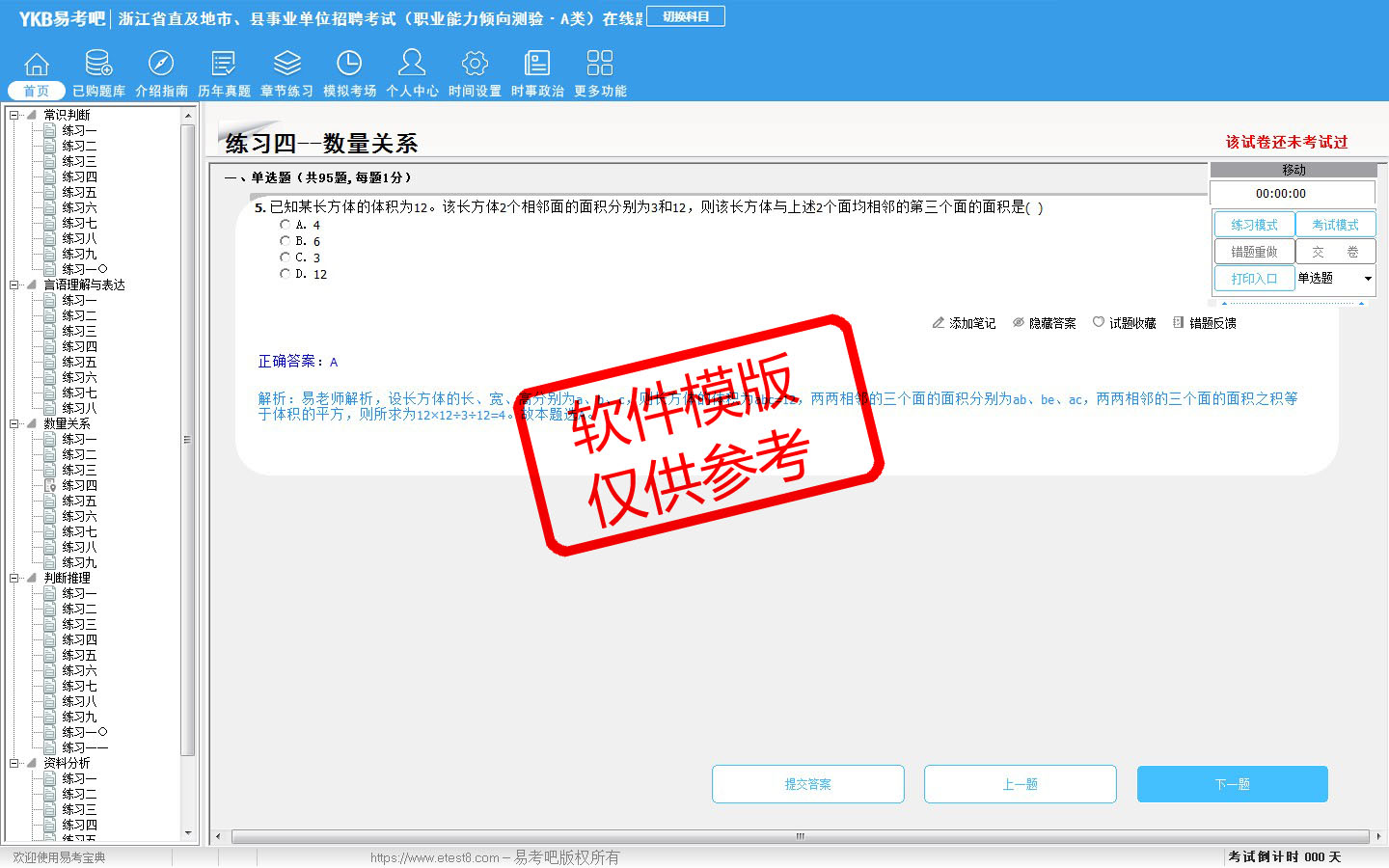Open the 单选题 question type dropdown

click(x=1367, y=279)
